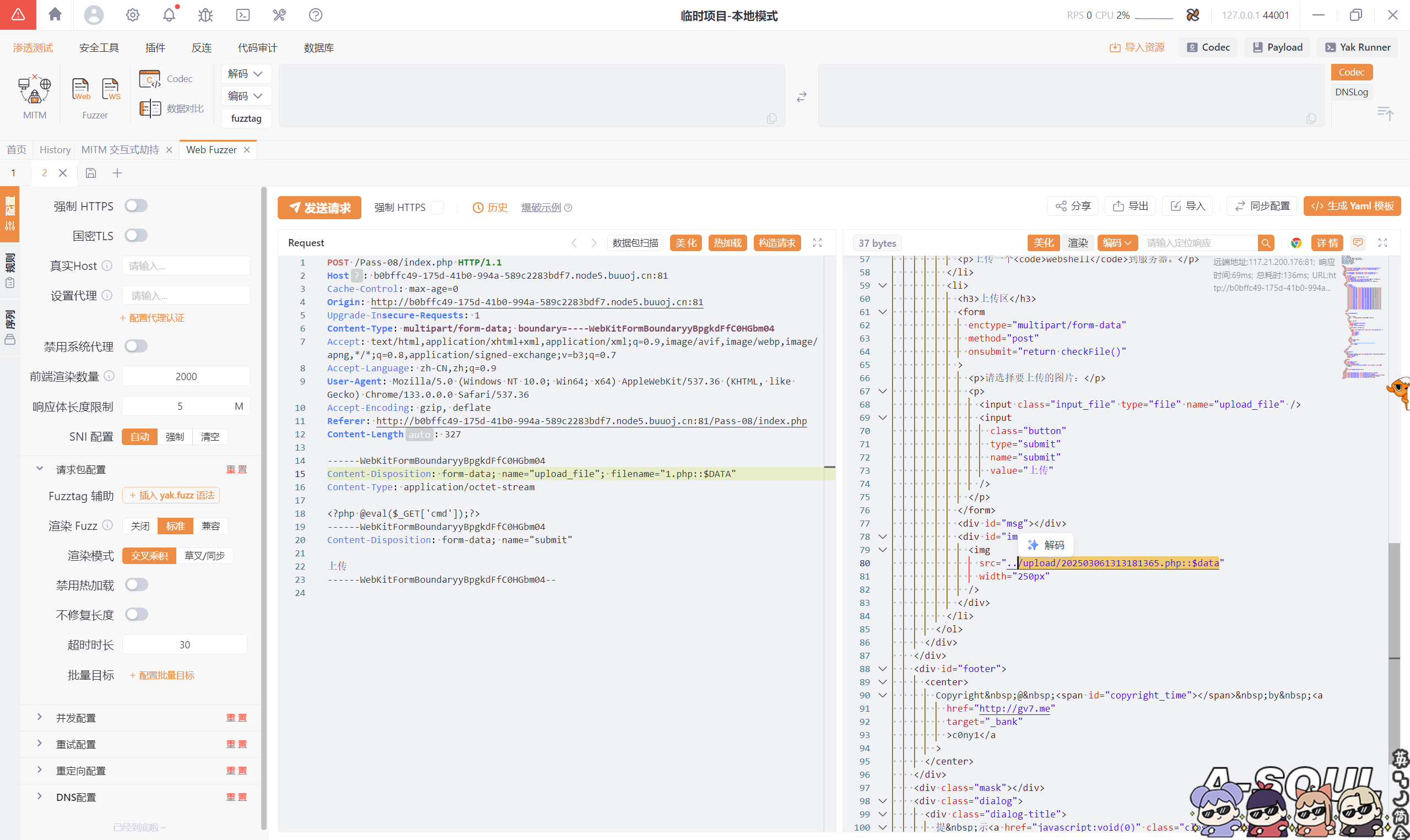Open the 解码 dropdown
Image resolution: width=1410 pixels, height=840 pixels.
245,74
